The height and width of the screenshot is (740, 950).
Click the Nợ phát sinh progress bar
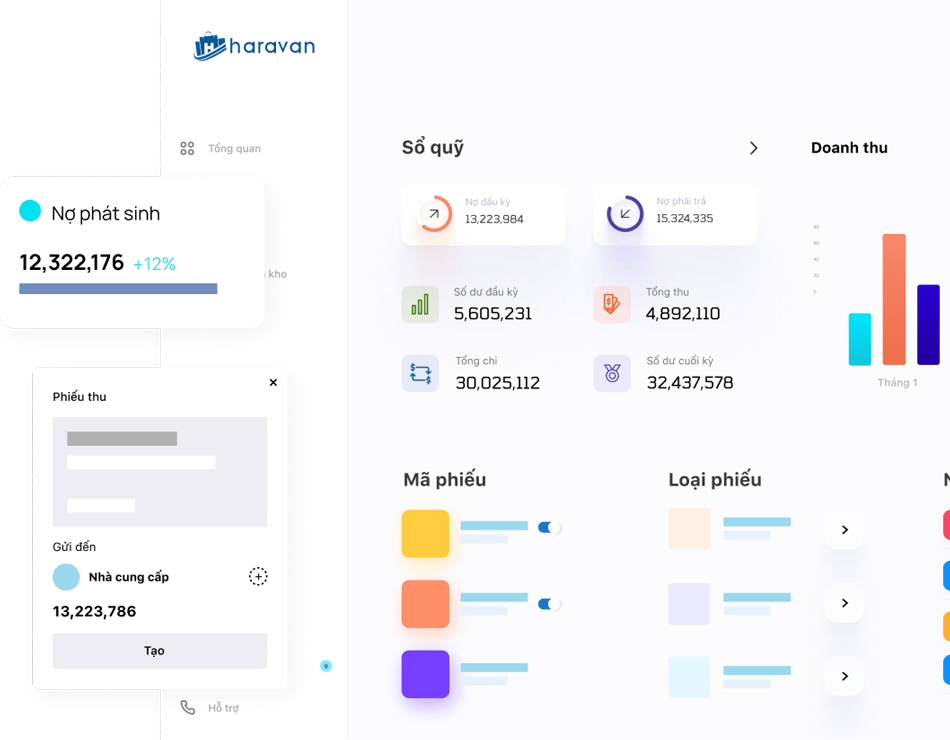click(118, 288)
